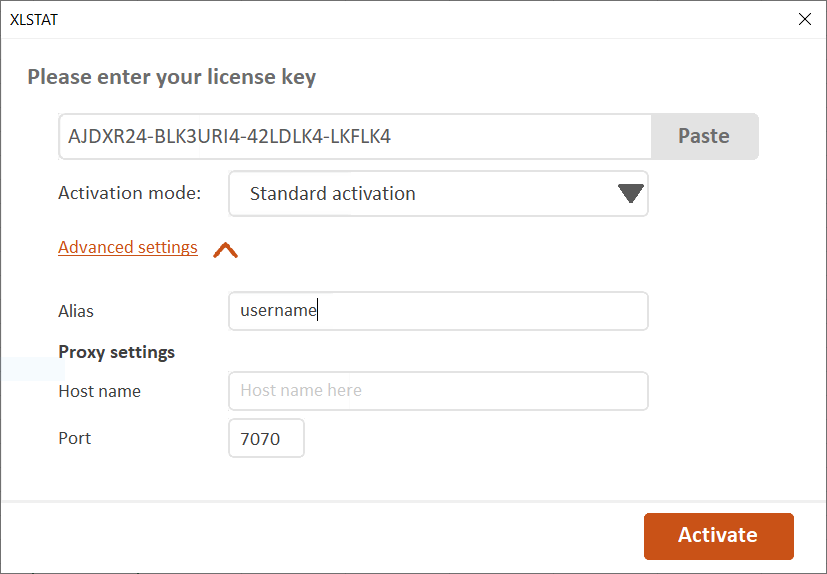827x574 pixels.
Task: Click the 'Host name' label
Action: (100, 391)
